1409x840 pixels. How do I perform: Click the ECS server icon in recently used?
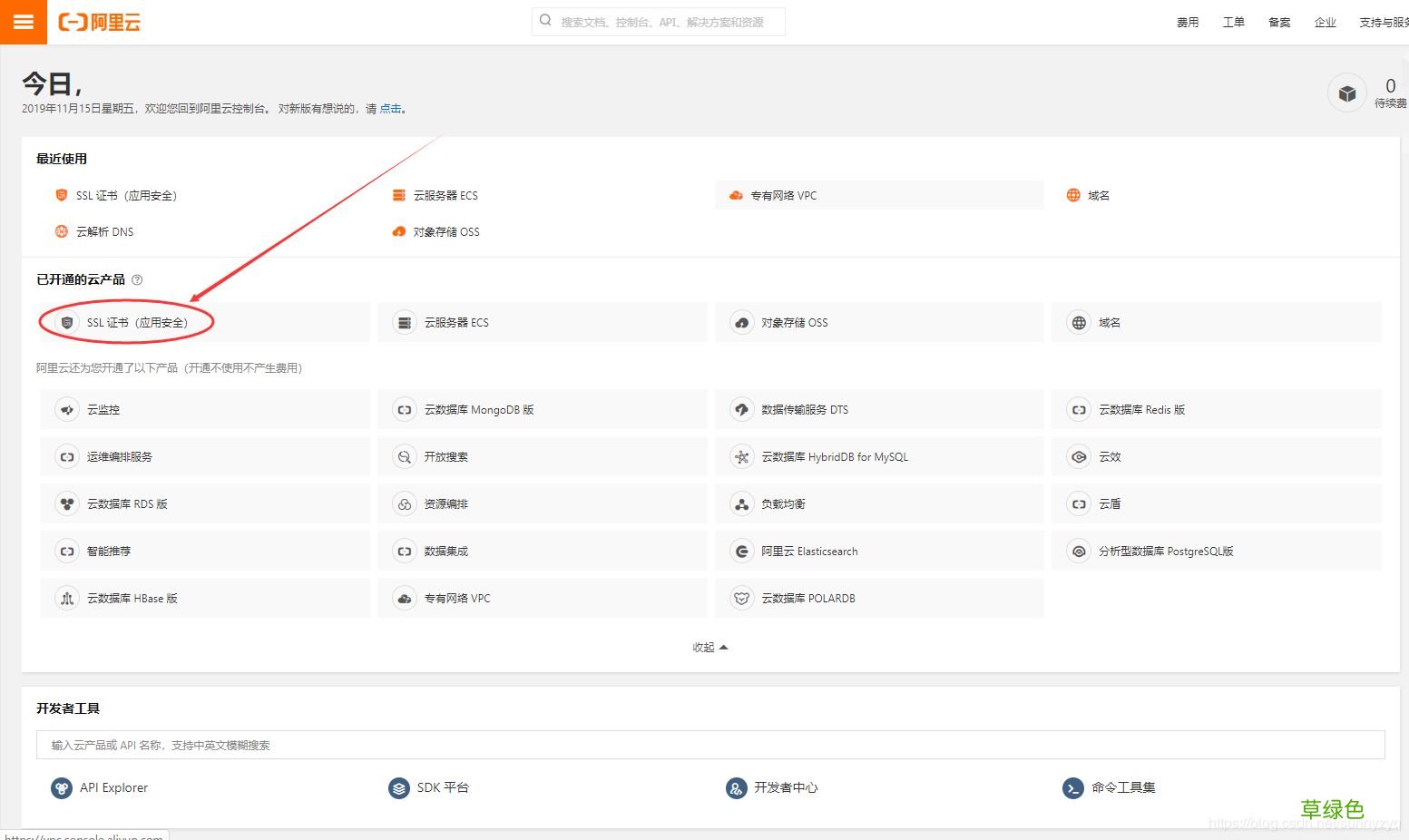pyautogui.click(x=399, y=195)
